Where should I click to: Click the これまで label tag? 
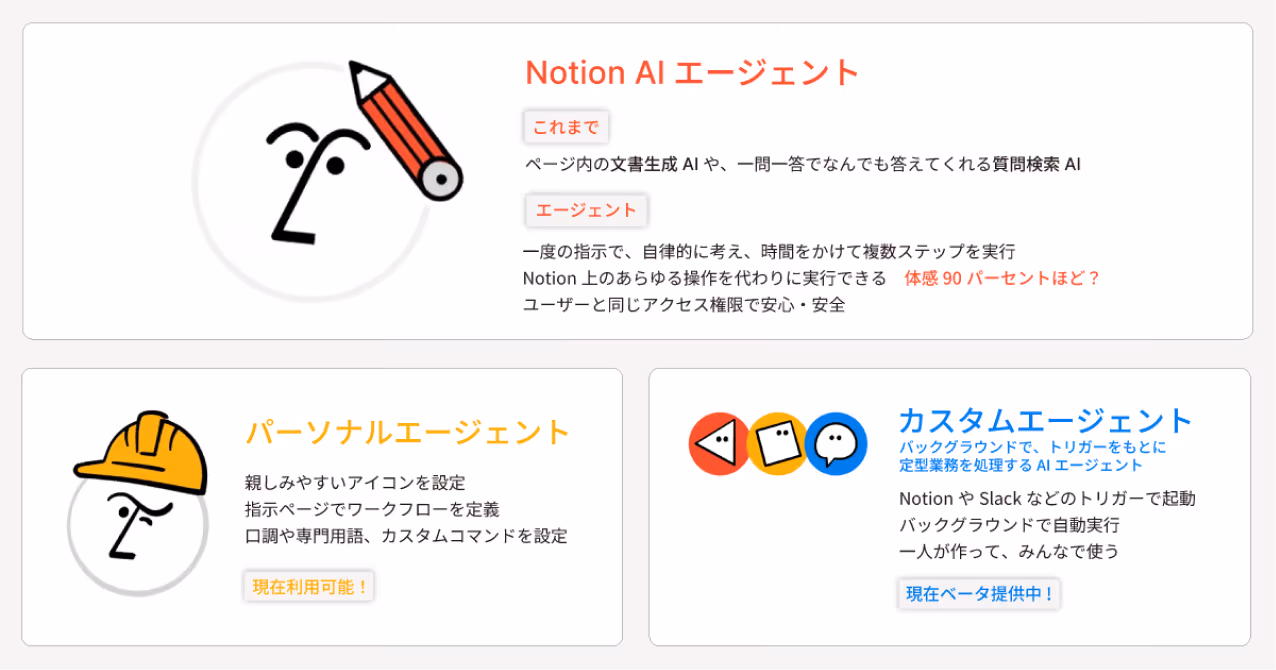point(566,127)
